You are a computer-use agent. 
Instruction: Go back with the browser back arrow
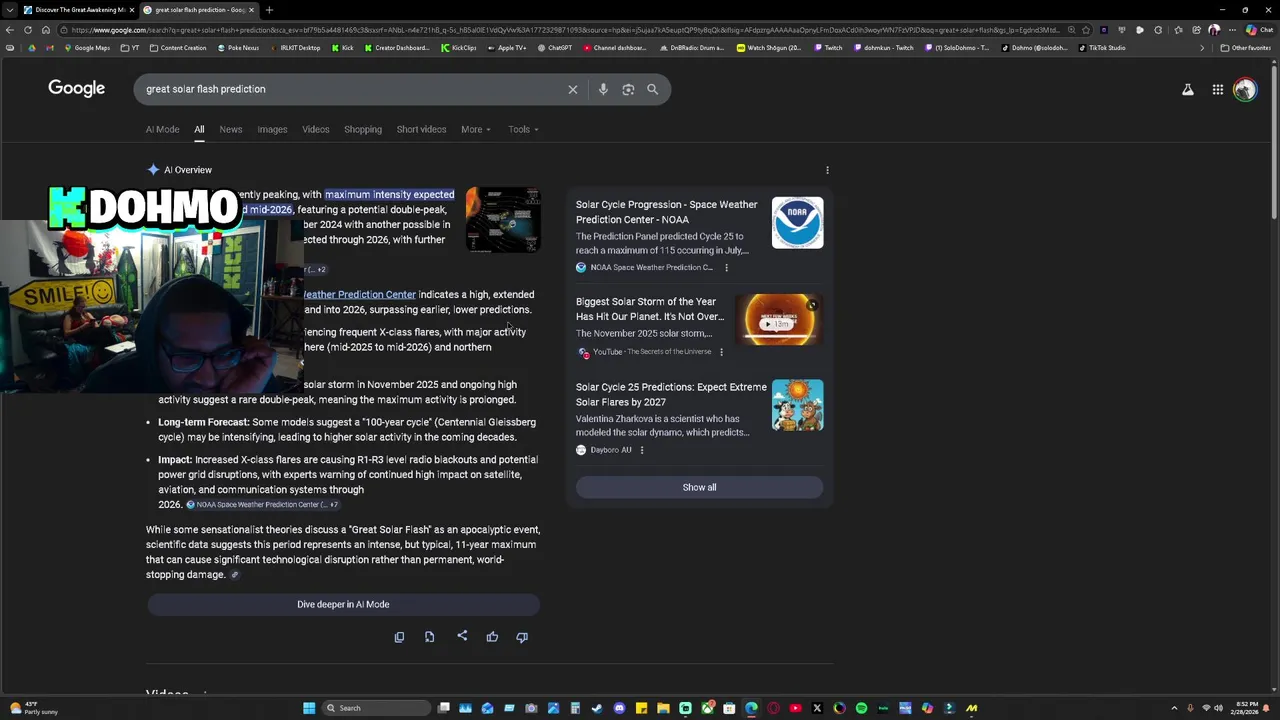(10, 30)
